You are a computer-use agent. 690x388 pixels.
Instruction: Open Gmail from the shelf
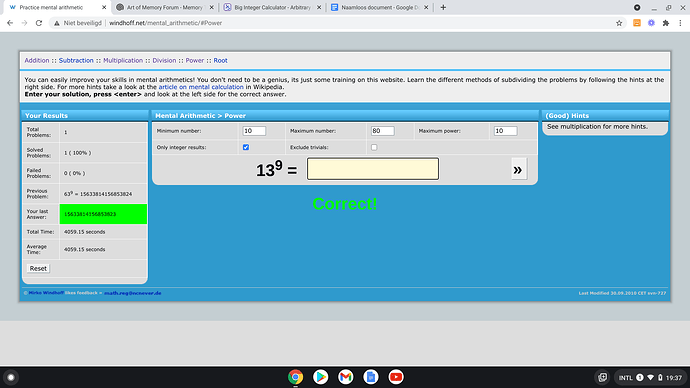[345, 377]
